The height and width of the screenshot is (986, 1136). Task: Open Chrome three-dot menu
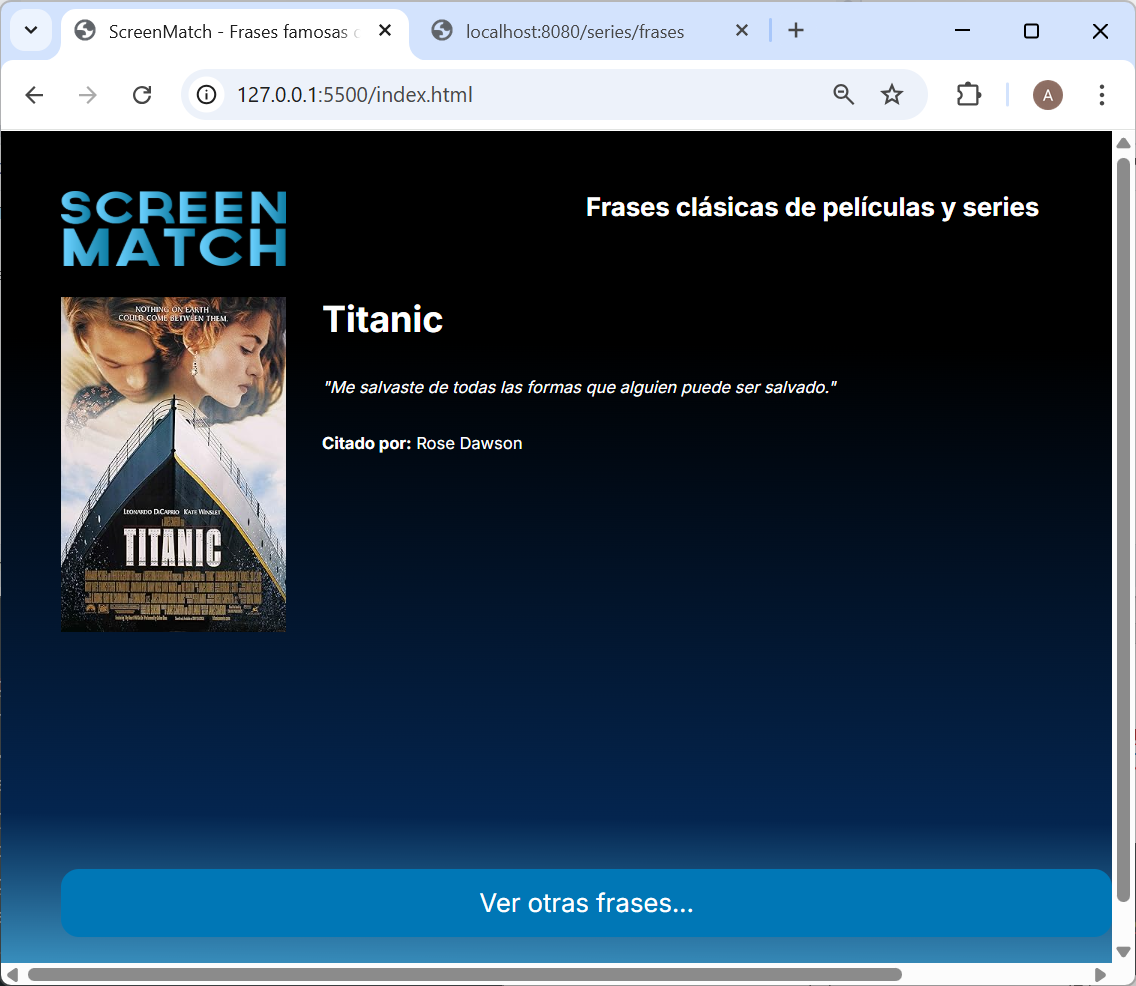(1101, 95)
